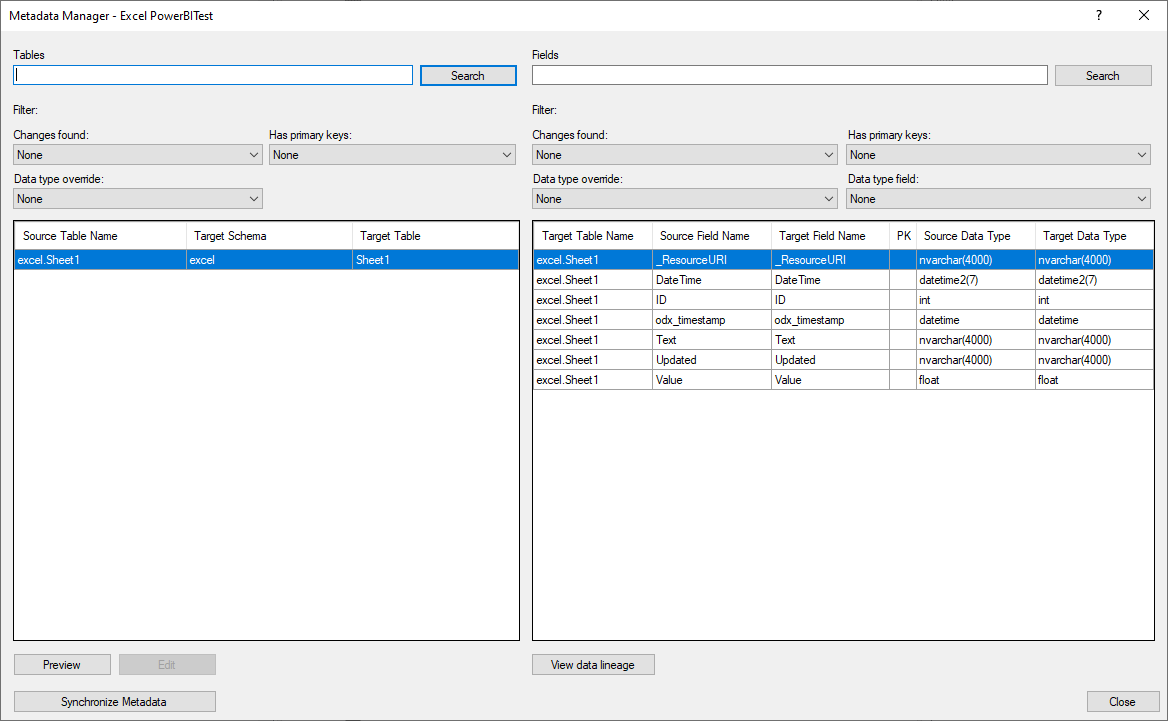Focus the Fields search input field
Viewport: 1168px width, 721px height.
click(x=790, y=75)
